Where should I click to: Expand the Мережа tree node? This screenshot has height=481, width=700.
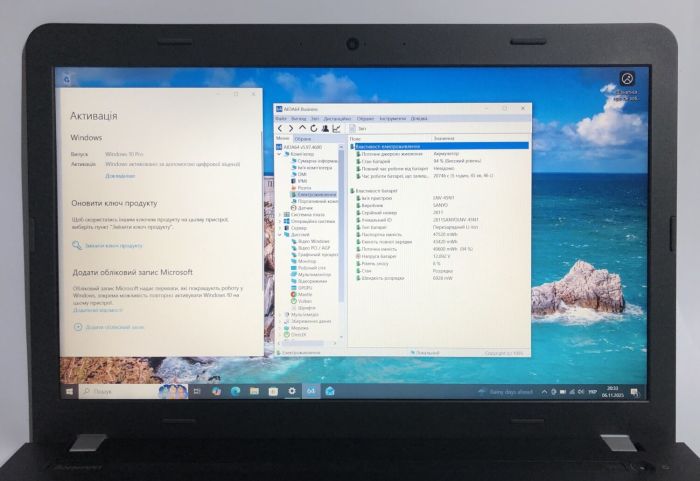click(280, 328)
